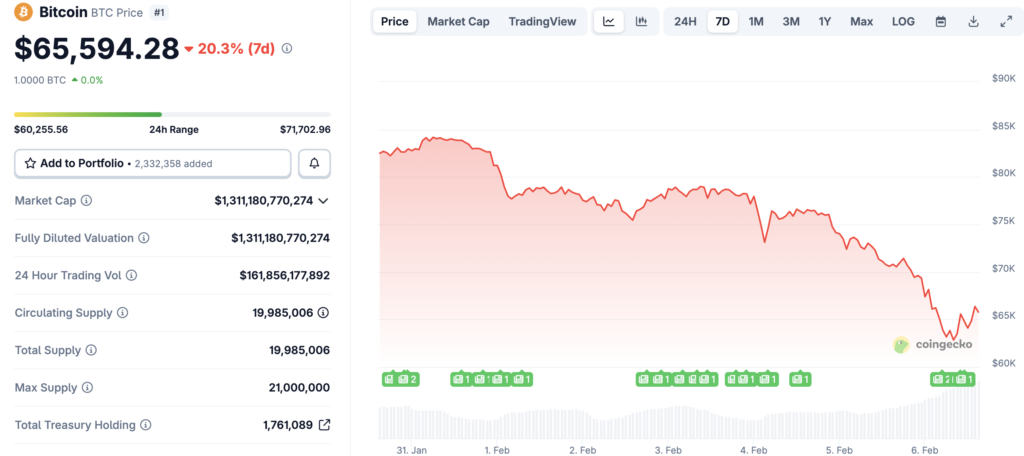Open the TradingView chart tab
This screenshot has height=456, width=1024.
coord(542,21)
